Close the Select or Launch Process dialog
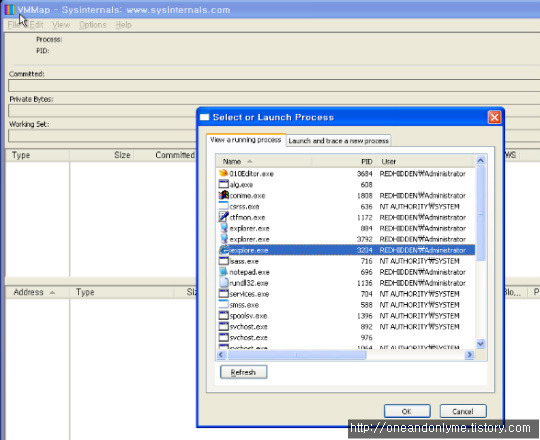Image resolution: width=540 pixels, height=440 pixels. coord(494,117)
